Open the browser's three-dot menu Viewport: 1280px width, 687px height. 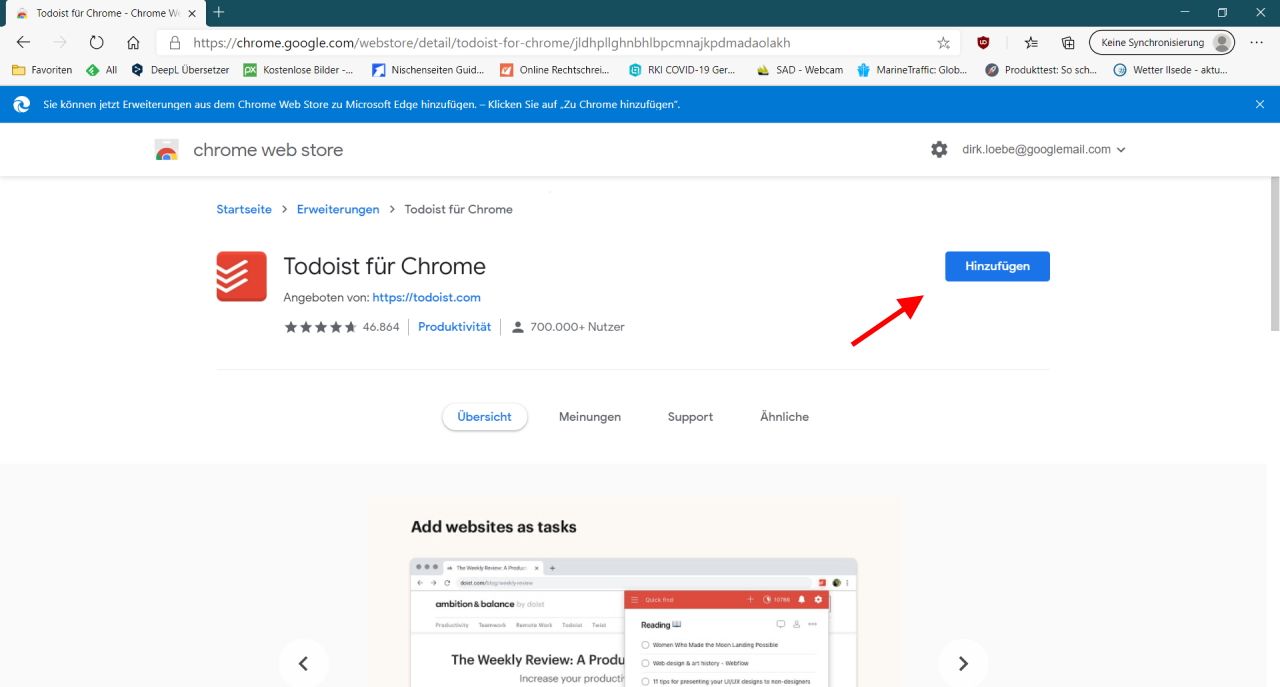tap(1257, 42)
